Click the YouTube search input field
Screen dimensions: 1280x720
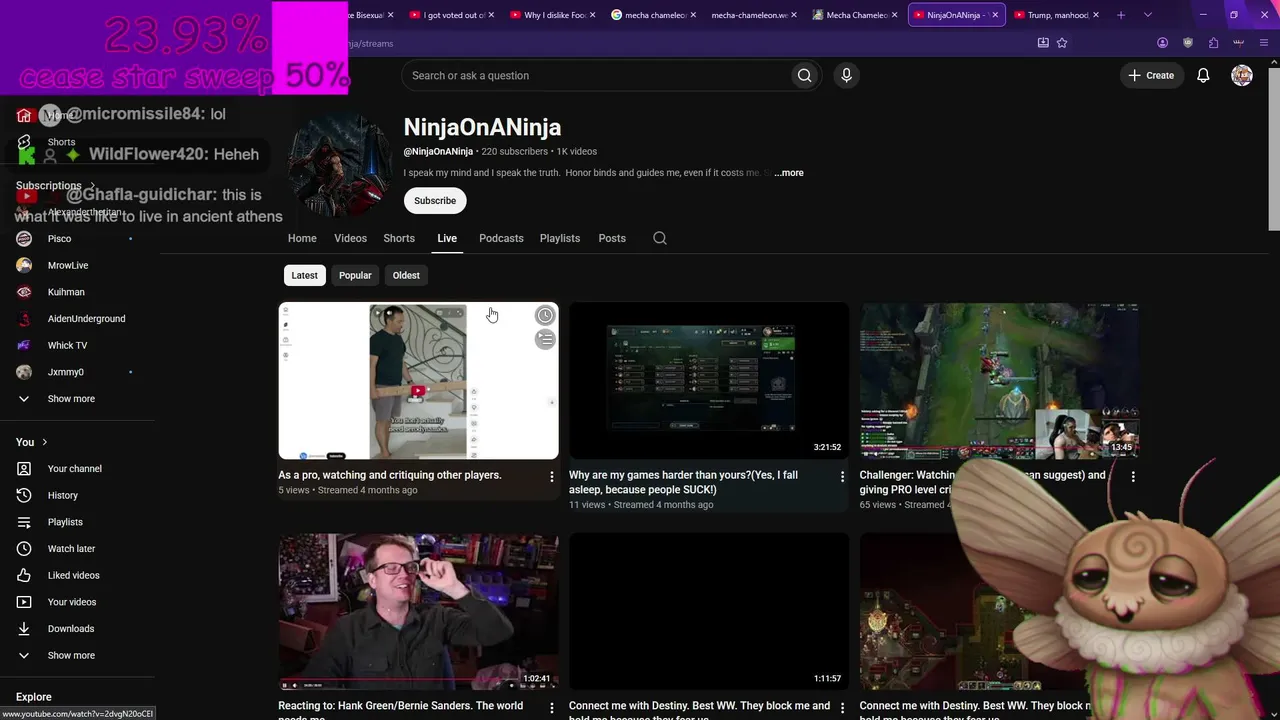pyautogui.click(x=595, y=76)
